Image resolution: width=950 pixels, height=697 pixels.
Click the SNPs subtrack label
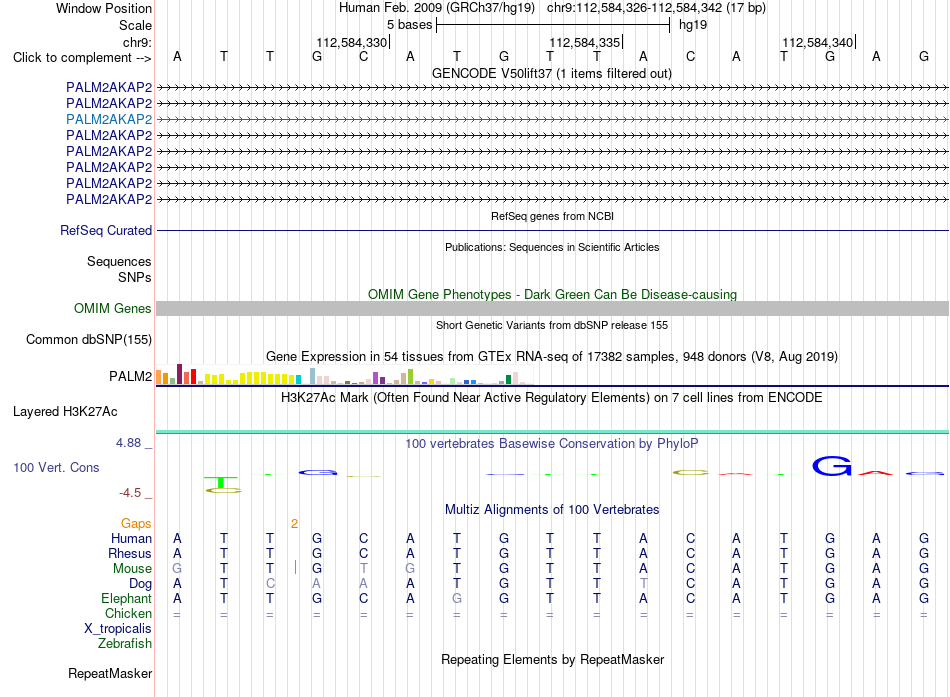point(135,277)
